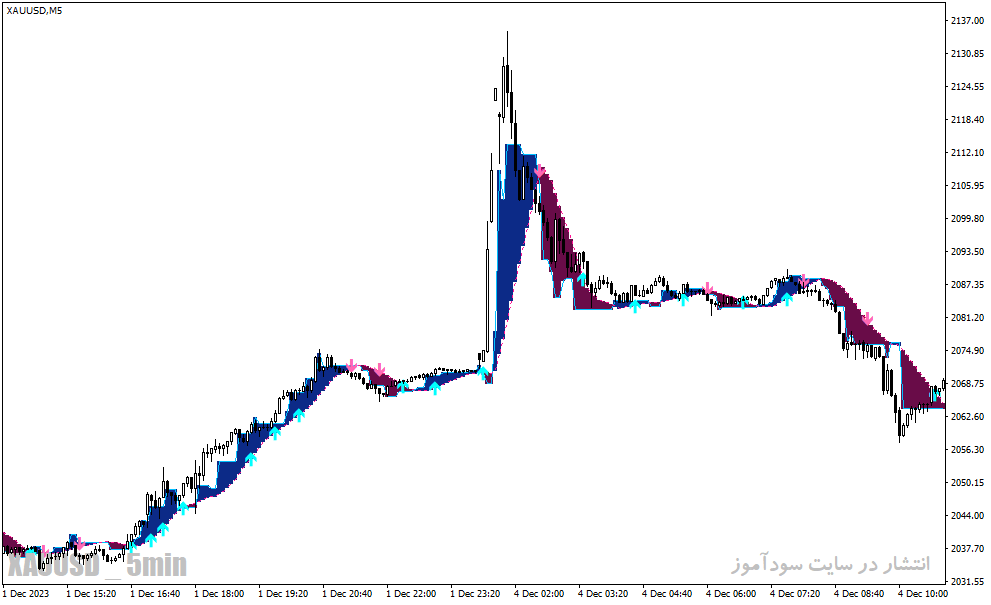Image resolution: width=991 pixels, height=605 pixels.
Task: Click the 2031.55 price axis label
Action: [x=967, y=581]
